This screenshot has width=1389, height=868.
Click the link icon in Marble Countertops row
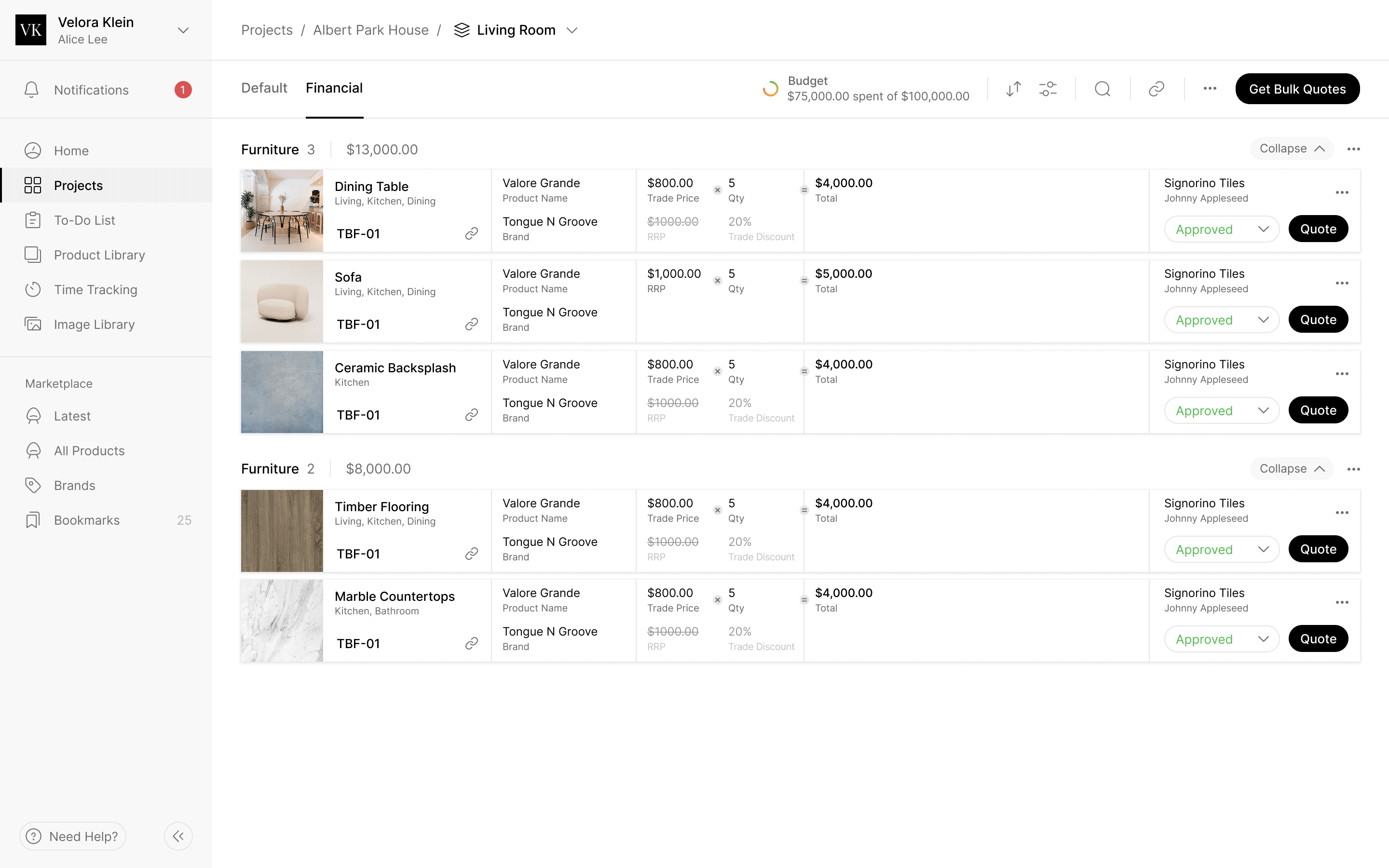pyautogui.click(x=471, y=644)
